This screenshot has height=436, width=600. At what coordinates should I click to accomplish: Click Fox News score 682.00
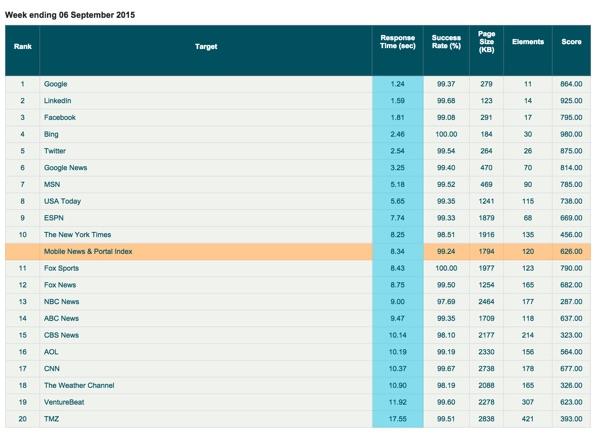[571, 285]
